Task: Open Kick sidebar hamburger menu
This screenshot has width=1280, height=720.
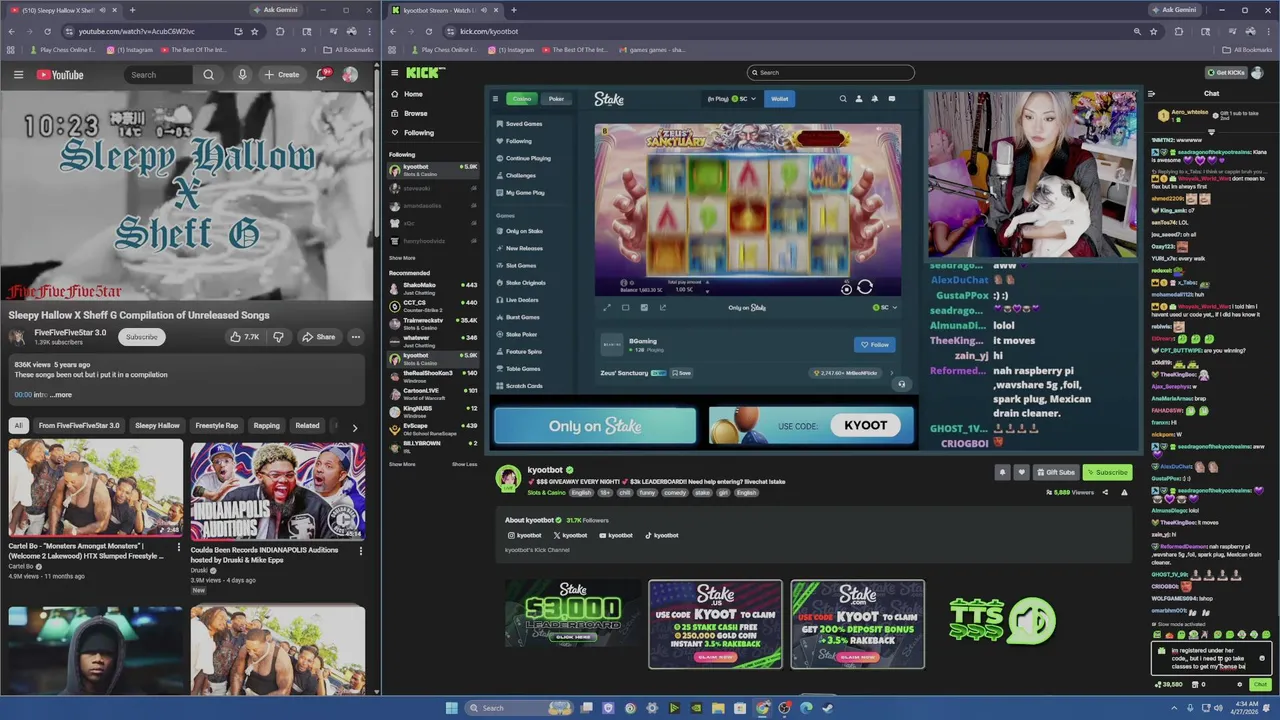Action: 395,73
